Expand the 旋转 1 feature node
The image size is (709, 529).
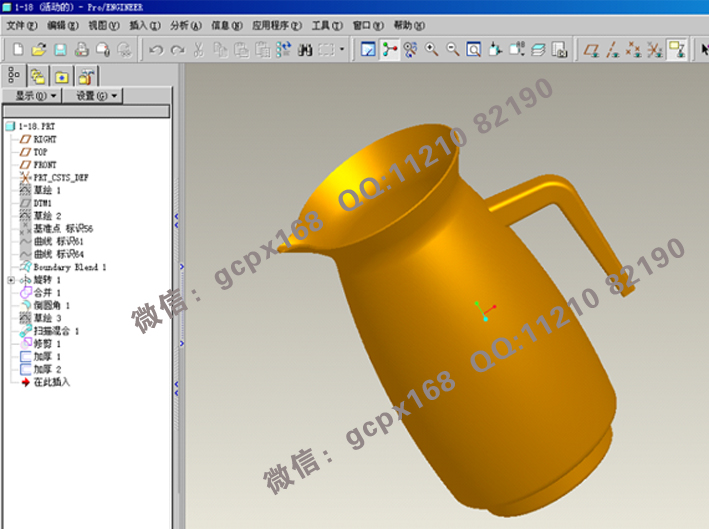point(11,280)
